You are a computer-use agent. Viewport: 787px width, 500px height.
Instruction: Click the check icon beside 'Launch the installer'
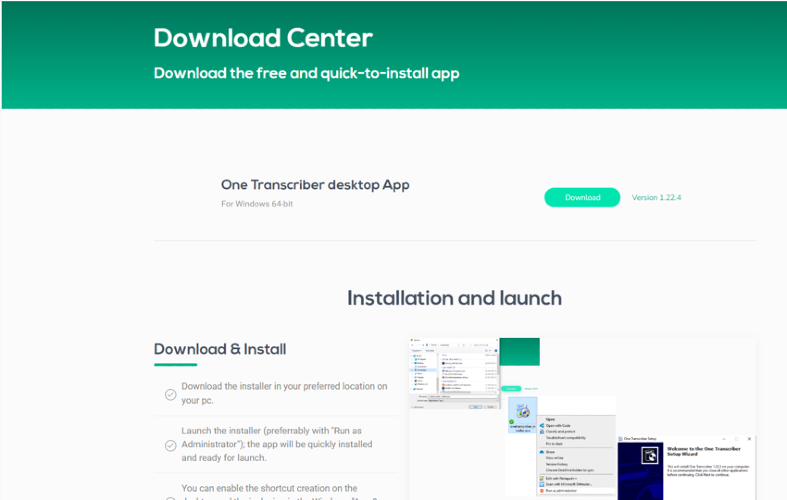[171, 445]
